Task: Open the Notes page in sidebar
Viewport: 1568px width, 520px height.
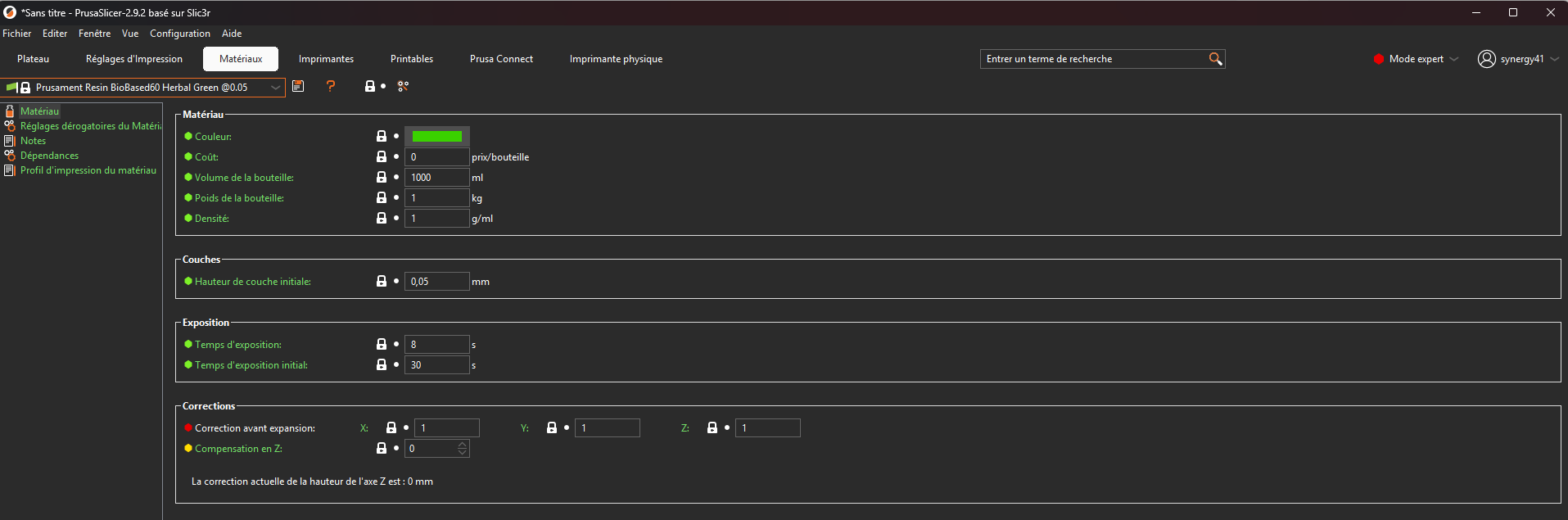Action: [x=33, y=141]
